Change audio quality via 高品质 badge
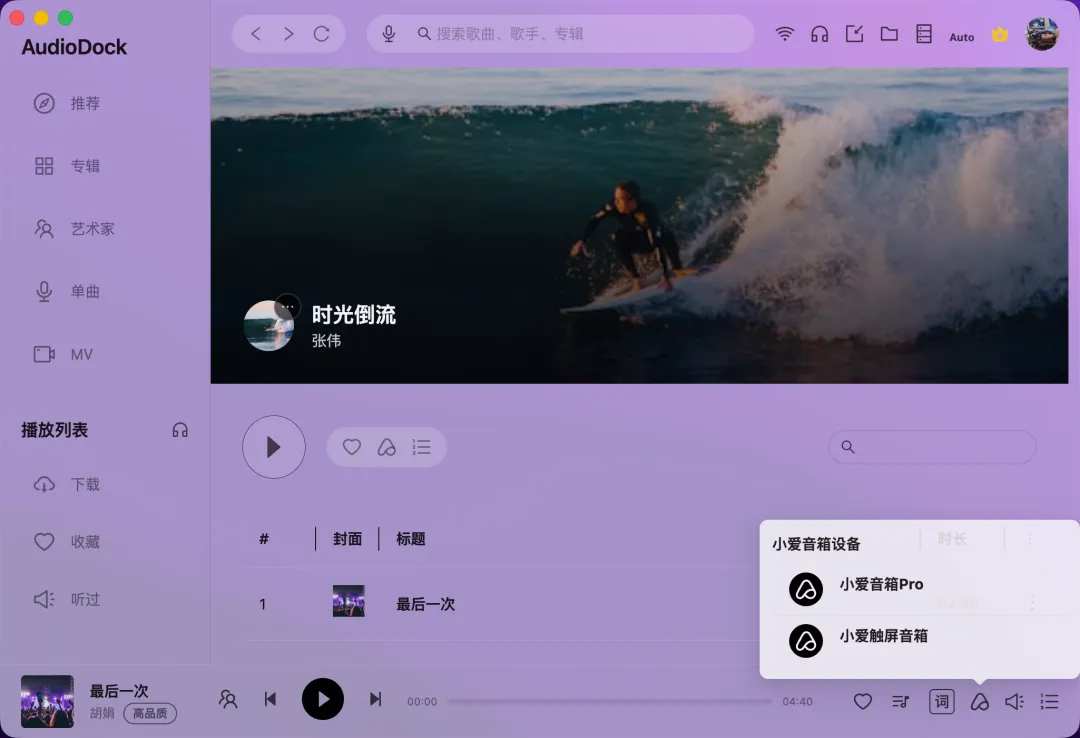The image size is (1080, 738). (x=150, y=713)
